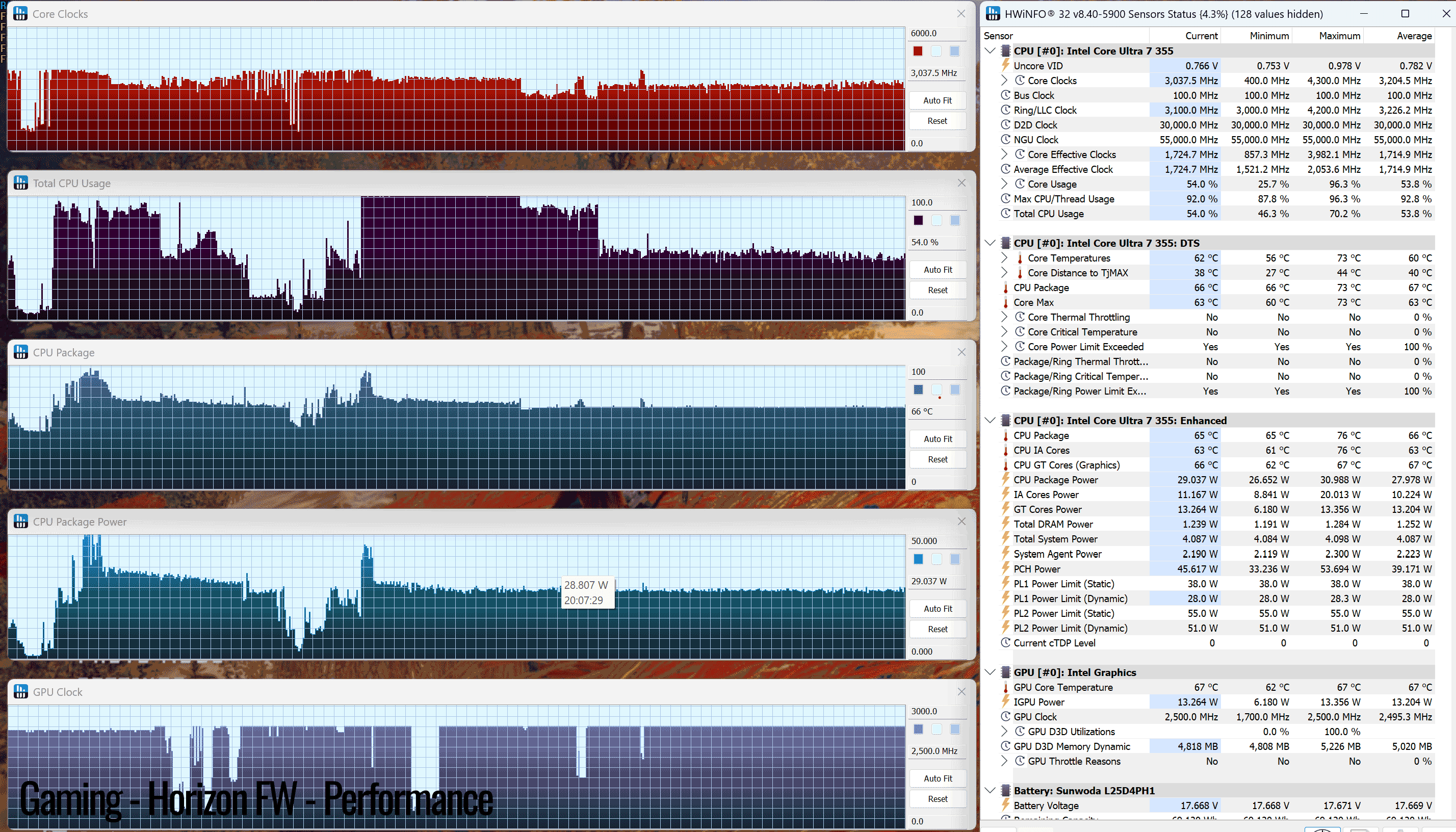1456x832 pixels.
Task: Collapse the CPU Intel Core Ultra 7 355 DTS group
Action: click(990, 243)
